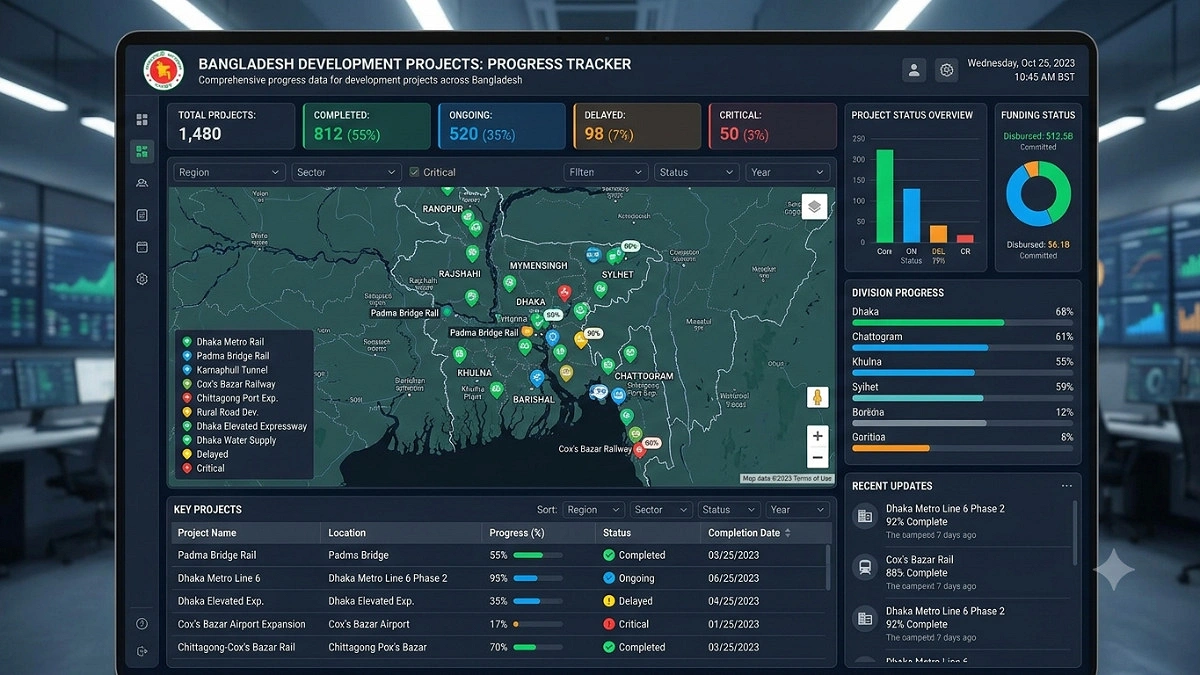
Task: Click the Terms of Use map link
Action: click(811, 479)
